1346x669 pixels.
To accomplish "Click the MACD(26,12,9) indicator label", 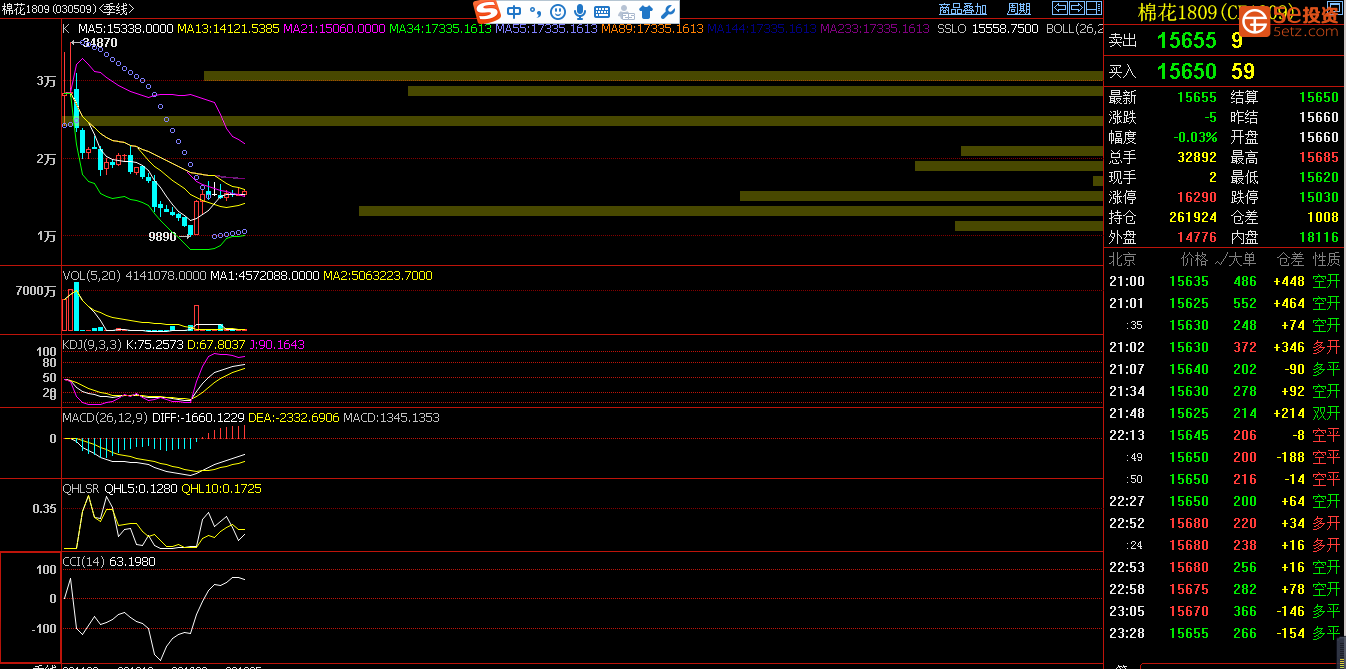I will click(x=105, y=418).
